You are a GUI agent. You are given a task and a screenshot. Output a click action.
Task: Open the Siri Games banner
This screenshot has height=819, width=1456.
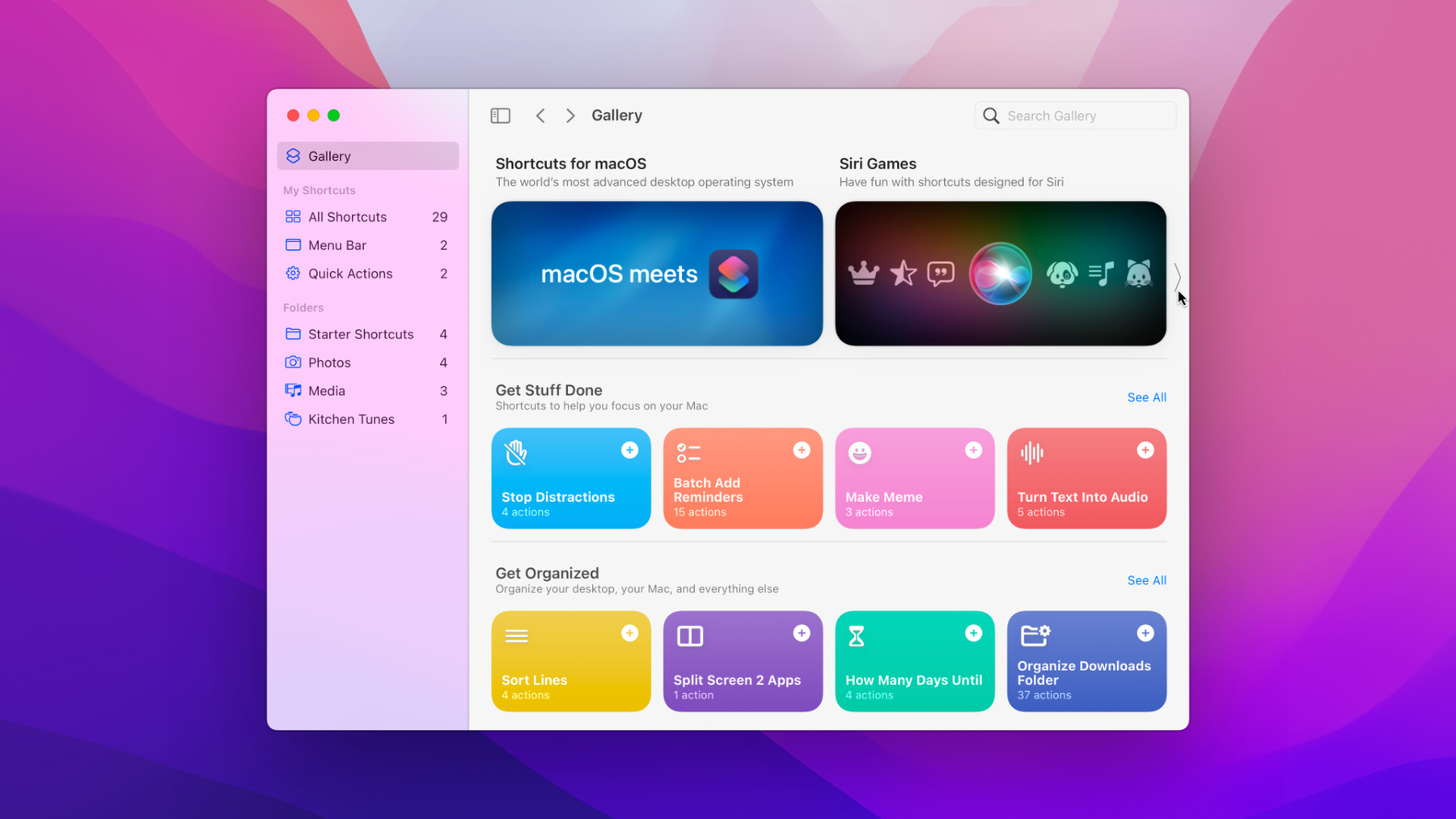(1001, 274)
